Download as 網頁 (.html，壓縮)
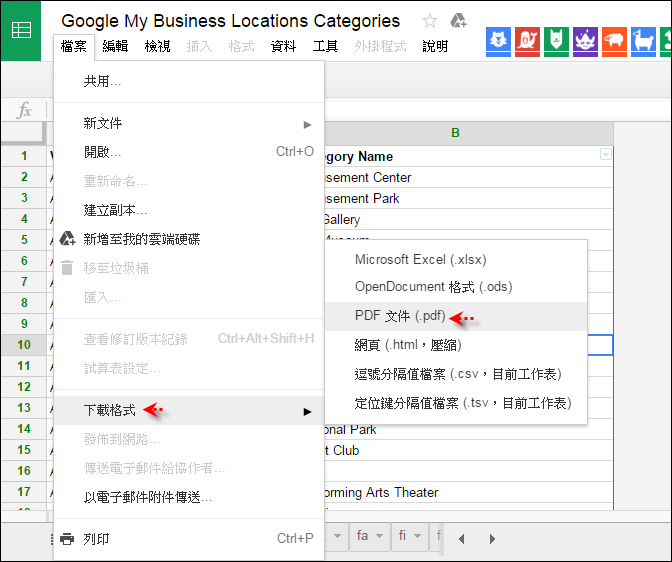Screen dimensions: 672x562 click(456, 345)
